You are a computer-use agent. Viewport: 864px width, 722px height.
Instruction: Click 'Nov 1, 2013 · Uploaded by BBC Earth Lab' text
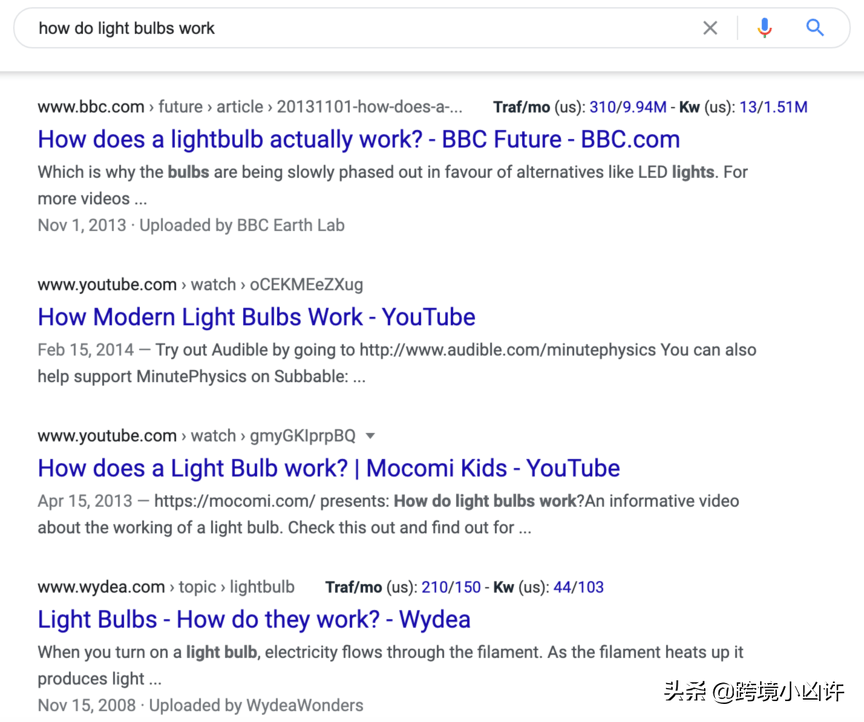click(191, 225)
